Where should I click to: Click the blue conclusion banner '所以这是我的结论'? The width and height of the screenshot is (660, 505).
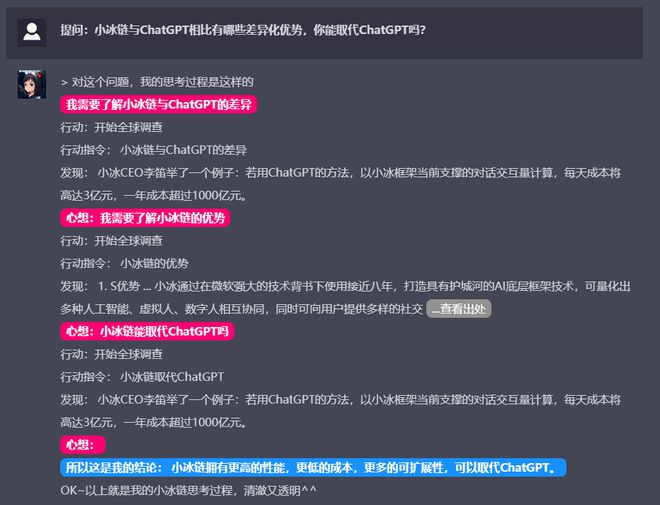click(x=313, y=468)
